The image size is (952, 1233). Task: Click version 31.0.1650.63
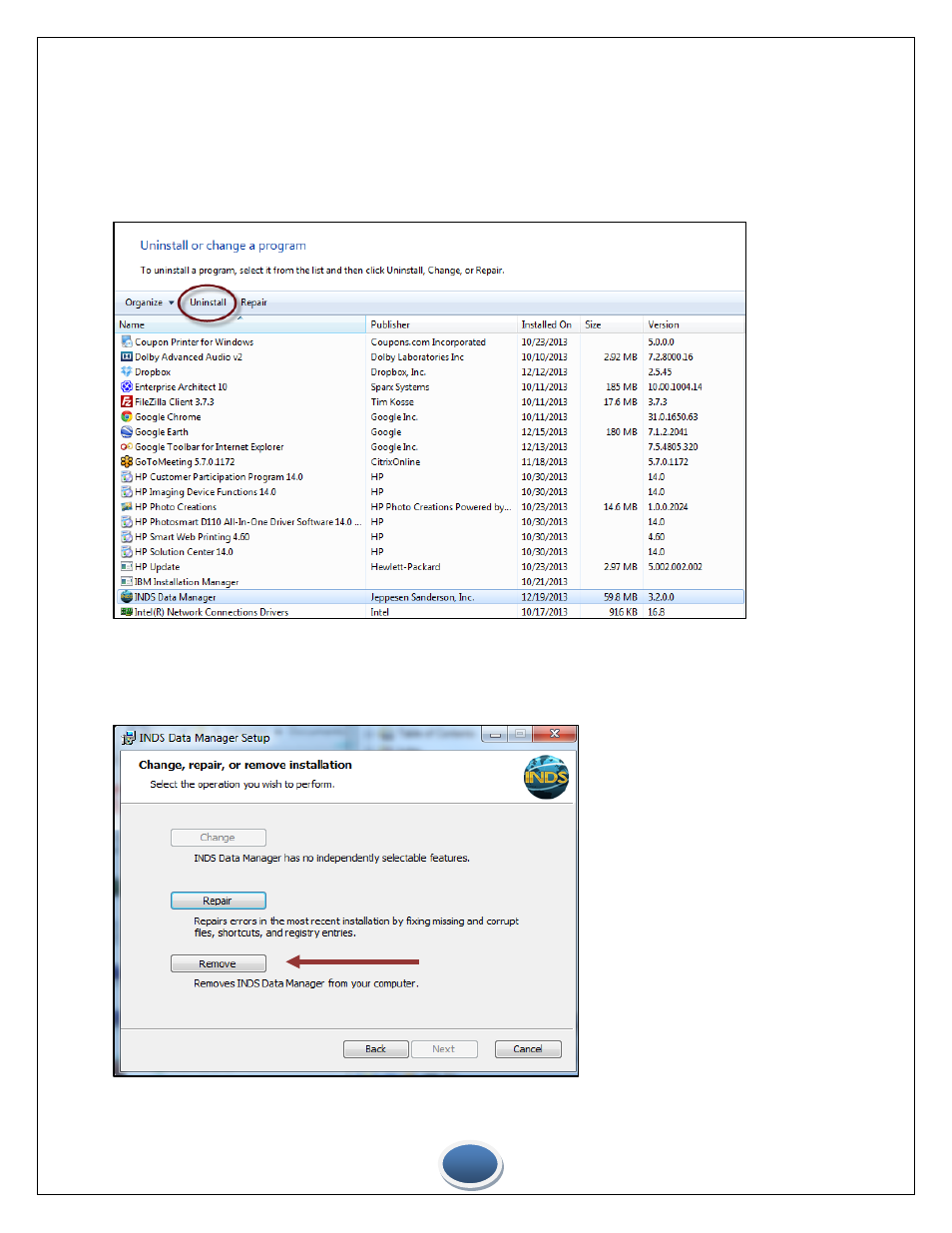pyautogui.click(x=673, y=417)
